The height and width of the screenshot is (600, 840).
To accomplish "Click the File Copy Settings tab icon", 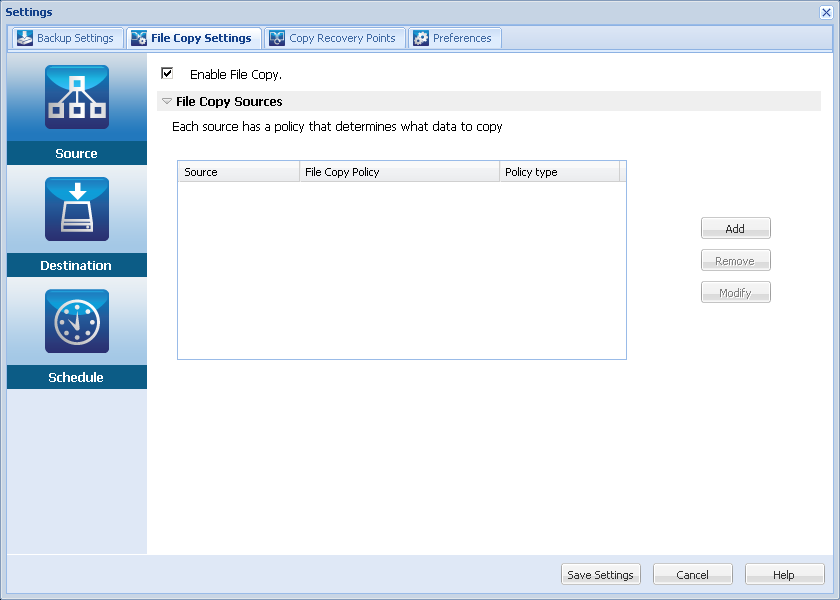I will (139, 38).
